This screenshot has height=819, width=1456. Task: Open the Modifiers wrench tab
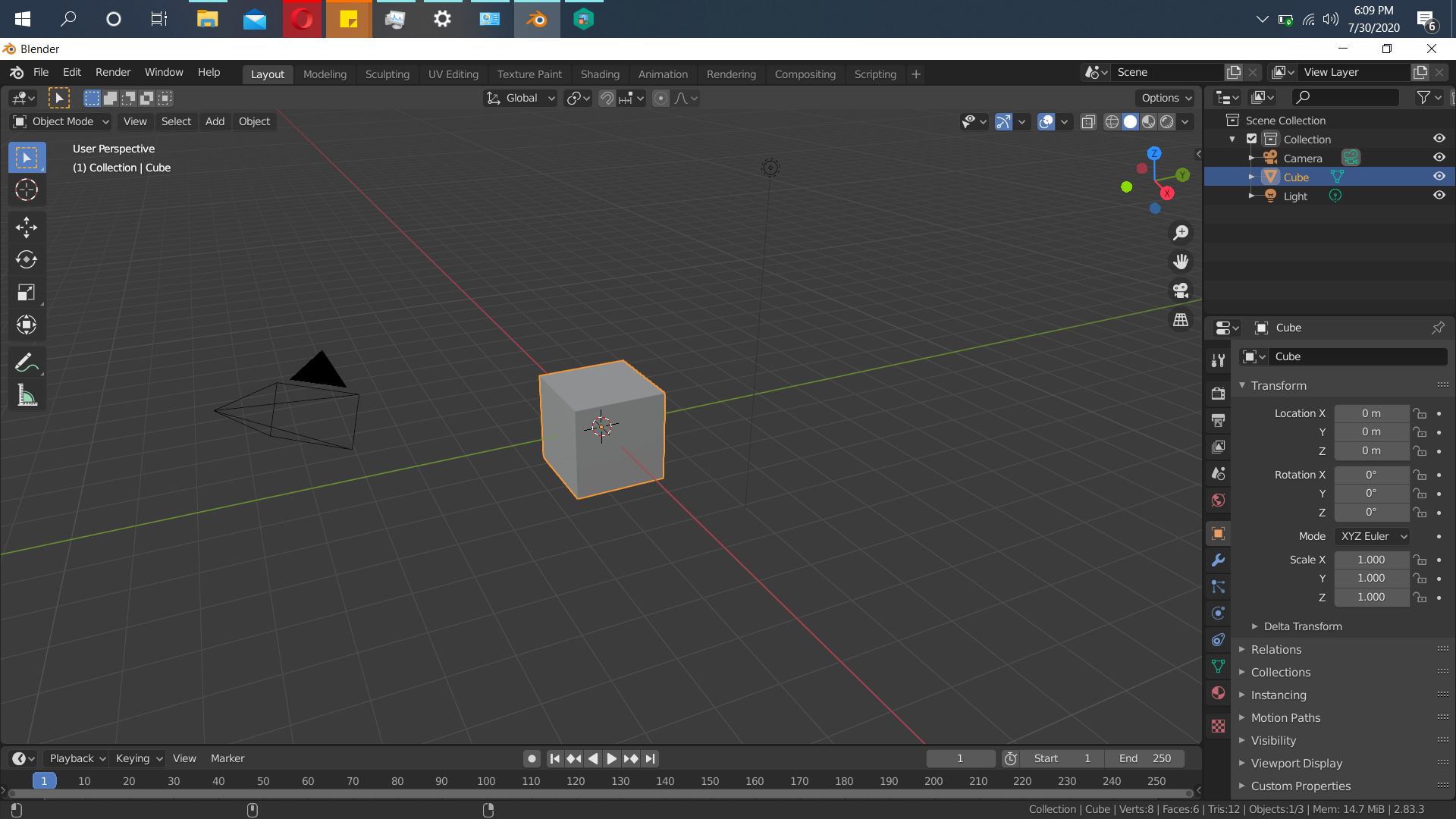1218,560
